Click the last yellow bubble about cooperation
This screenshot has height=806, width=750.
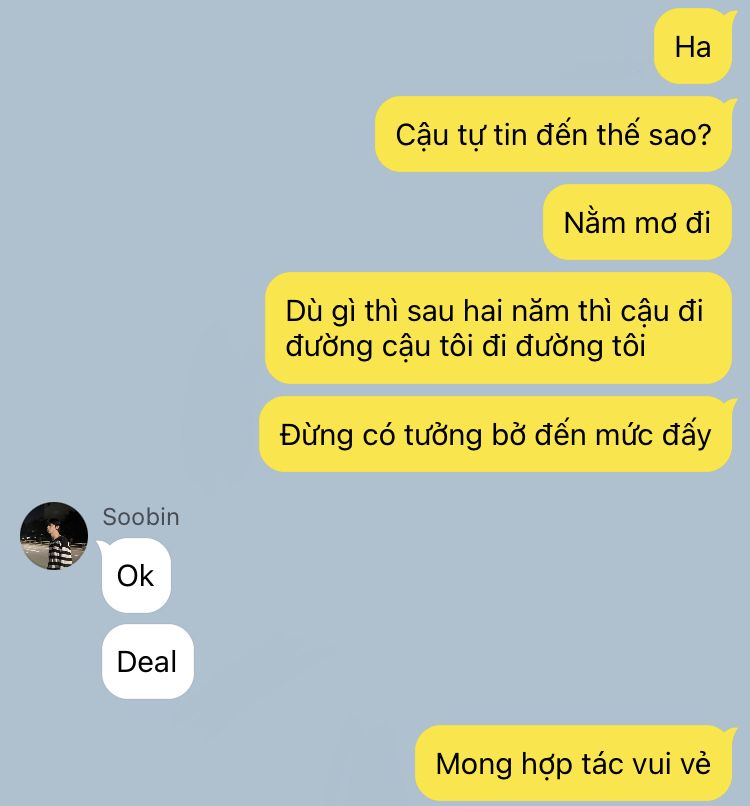tap(573, 763)
